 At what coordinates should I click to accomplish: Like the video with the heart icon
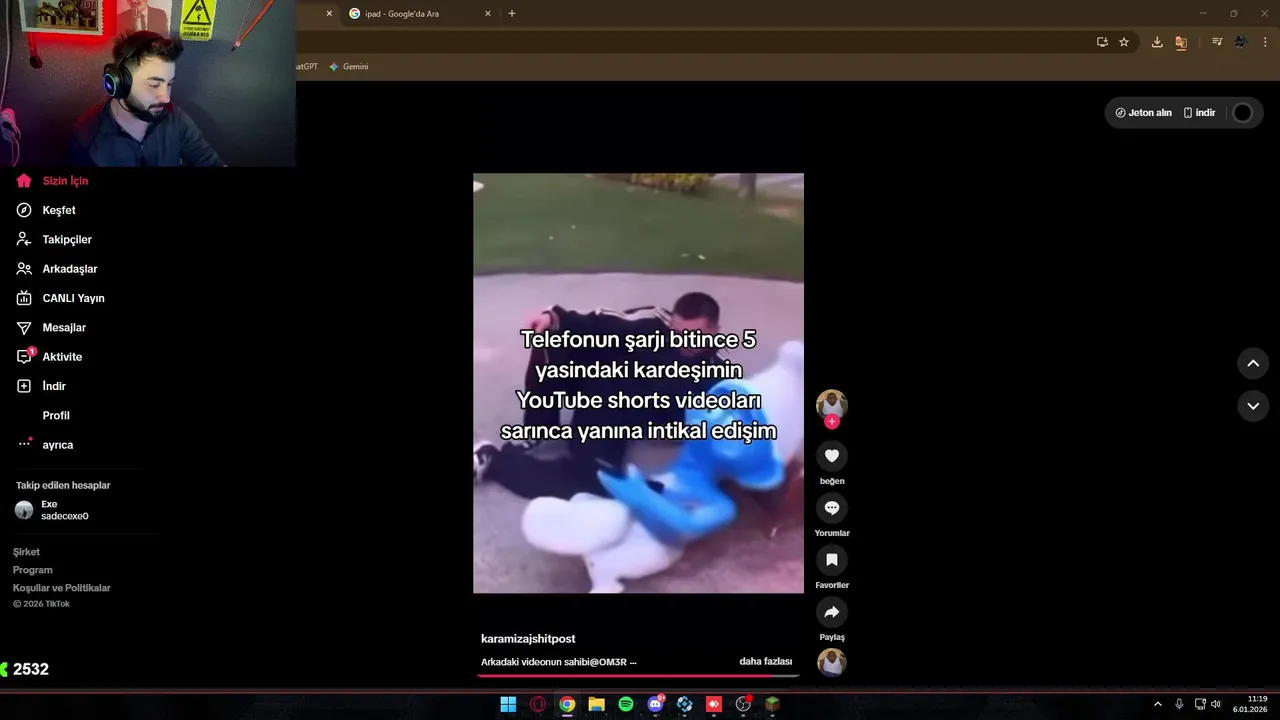click(x=831, y=456)
